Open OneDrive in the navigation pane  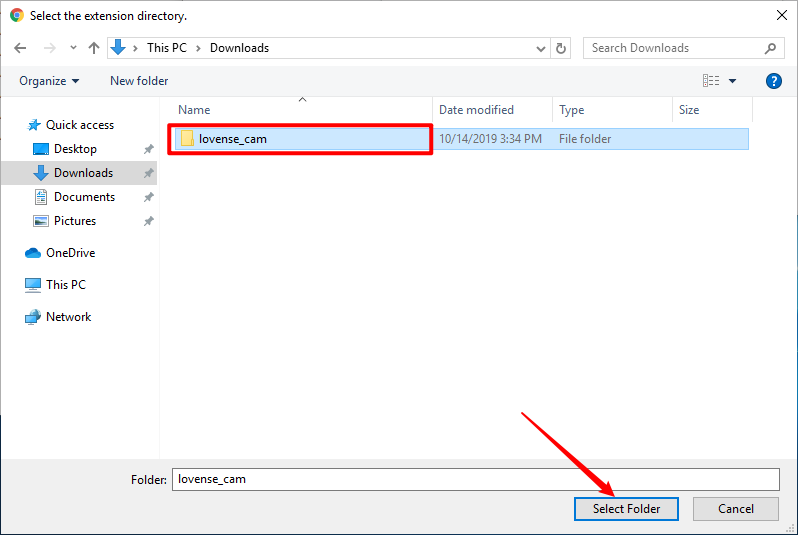[70, 253]
